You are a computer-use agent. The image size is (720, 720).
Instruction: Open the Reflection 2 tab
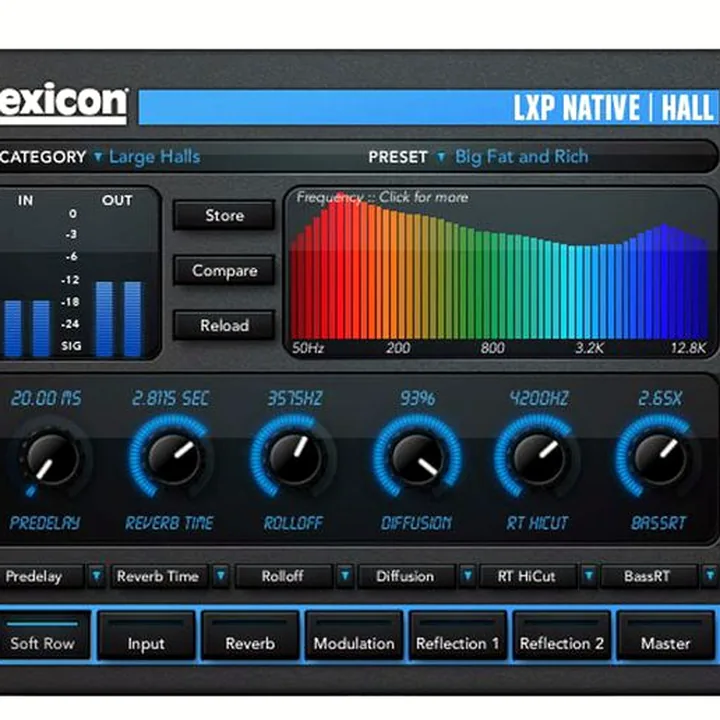click(562, 636)
